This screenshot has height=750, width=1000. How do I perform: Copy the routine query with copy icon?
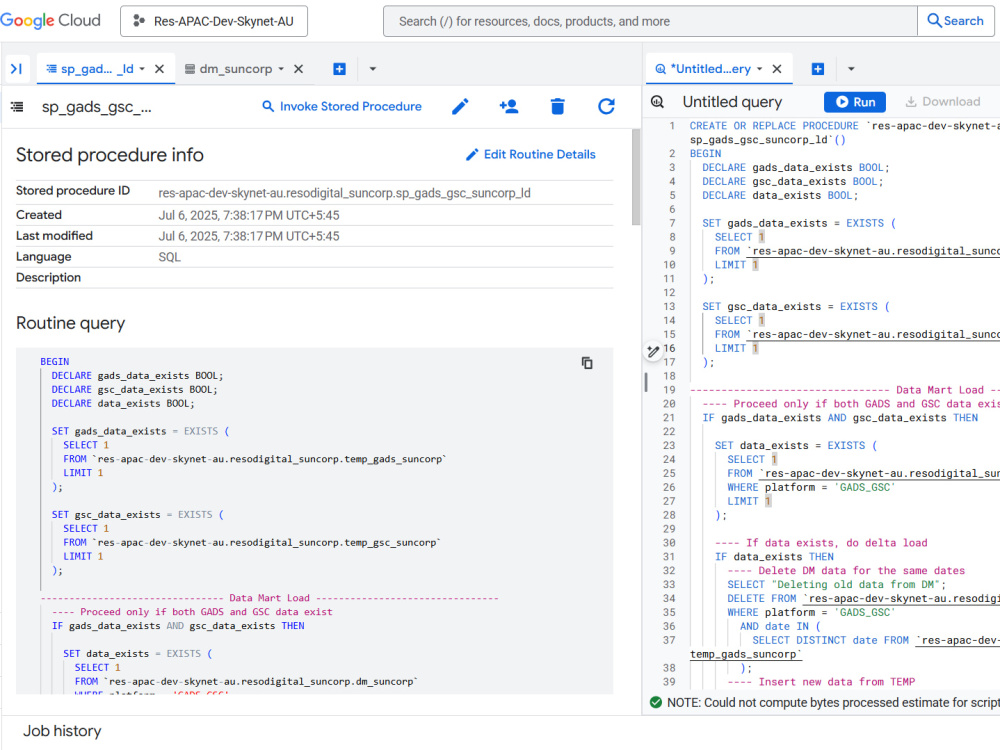point(587,363)
